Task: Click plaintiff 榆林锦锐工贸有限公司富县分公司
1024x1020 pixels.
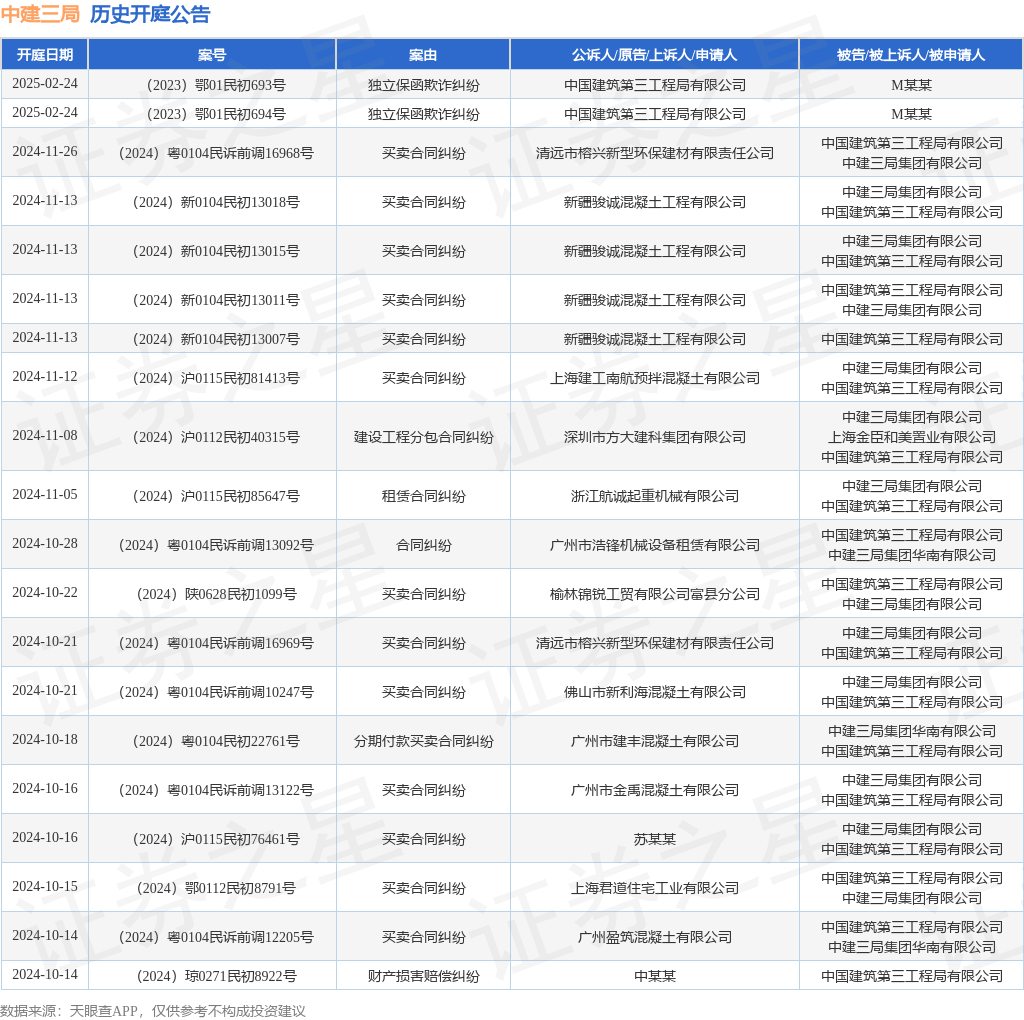Action: [x=654, y=594]
